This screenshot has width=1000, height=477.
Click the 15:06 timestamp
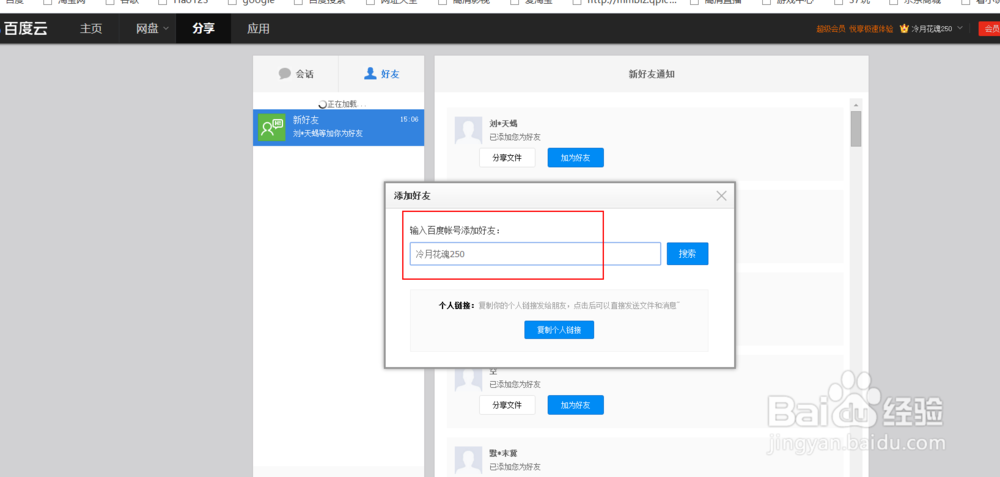click(409, 120)
